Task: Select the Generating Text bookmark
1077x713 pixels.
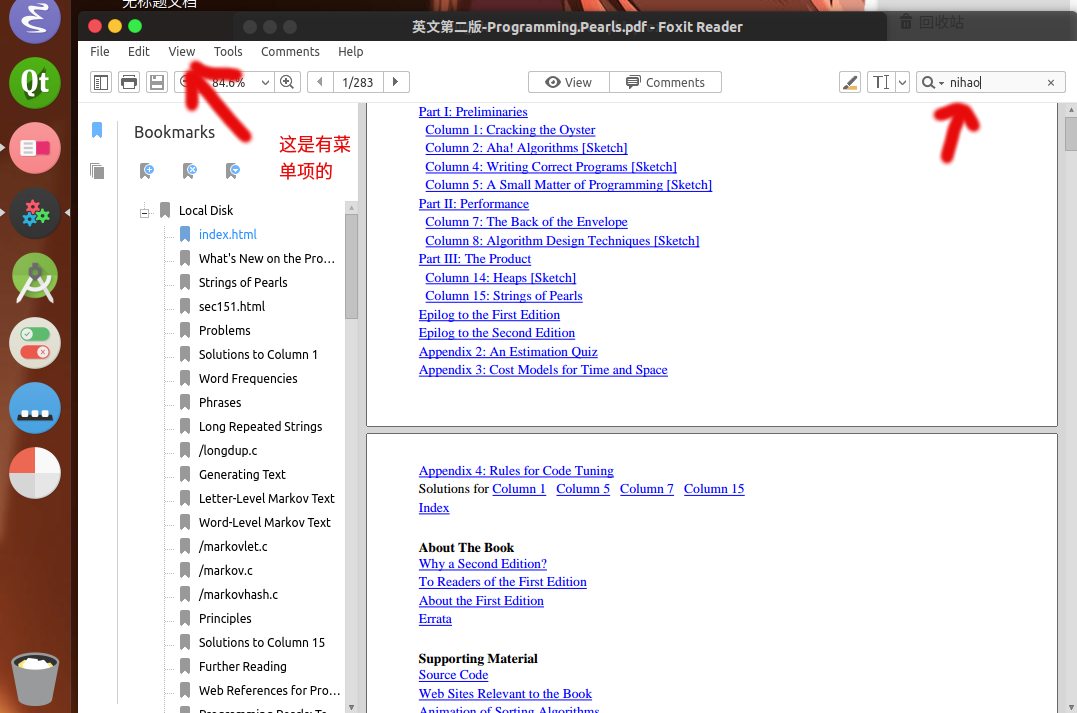Action: point(242,475)
